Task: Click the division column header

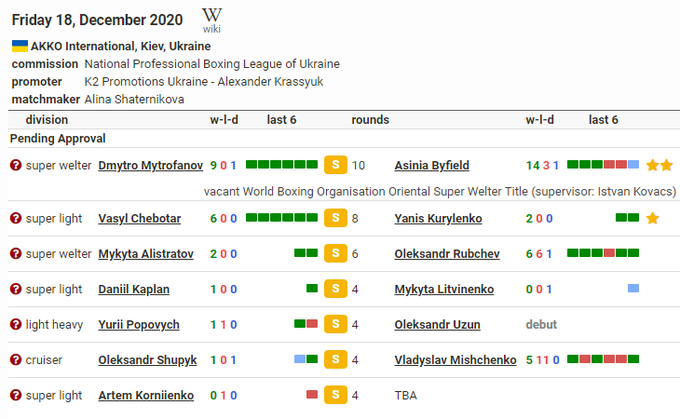Action: tap(47, 120)
